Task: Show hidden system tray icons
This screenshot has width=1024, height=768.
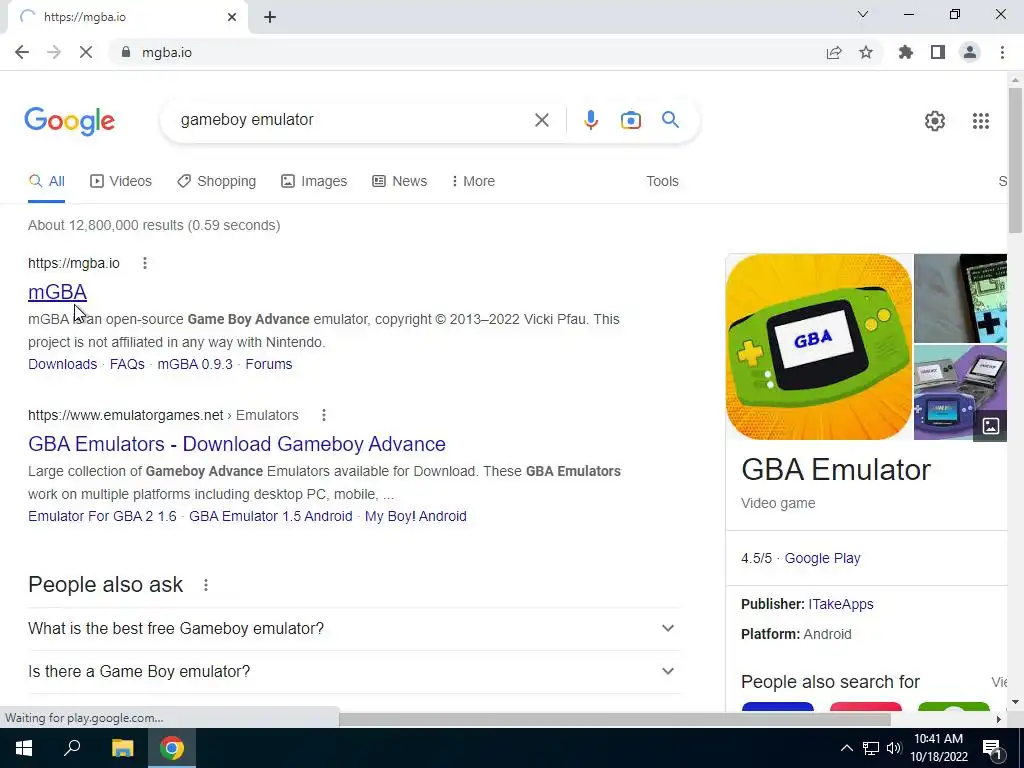Action: [846, 748]
